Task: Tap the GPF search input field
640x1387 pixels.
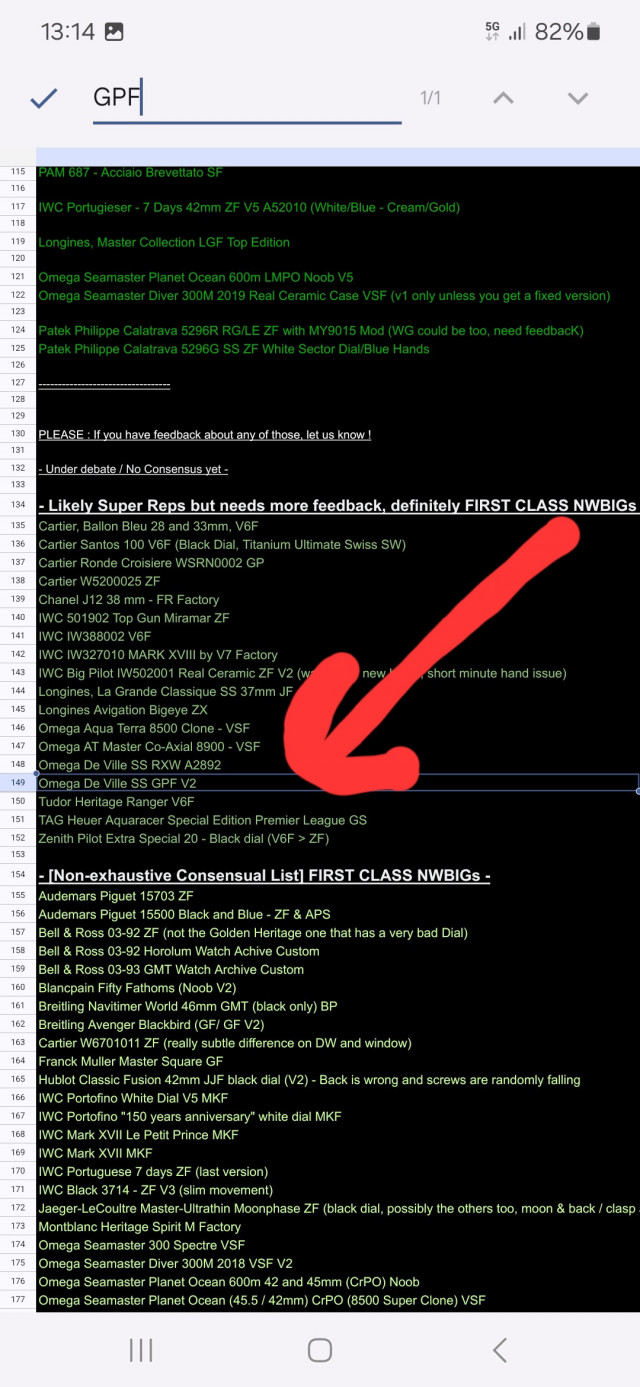Action: pyautogui.click(x=247, y=98)
